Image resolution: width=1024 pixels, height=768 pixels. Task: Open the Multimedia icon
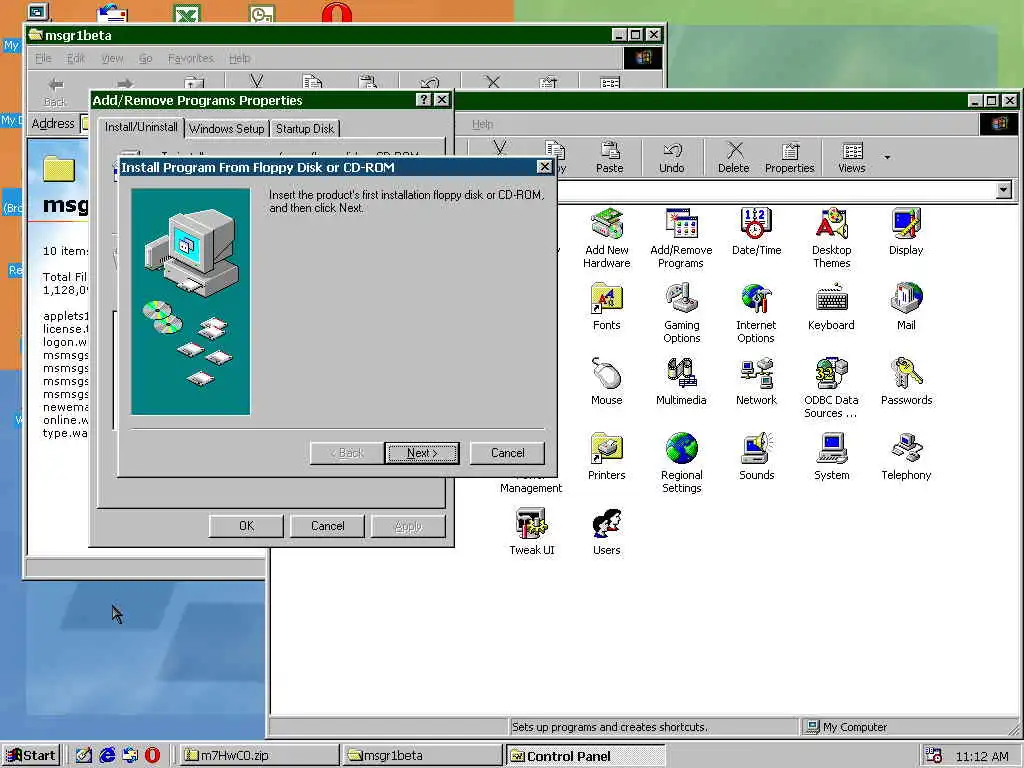click(x=681, y=381)
